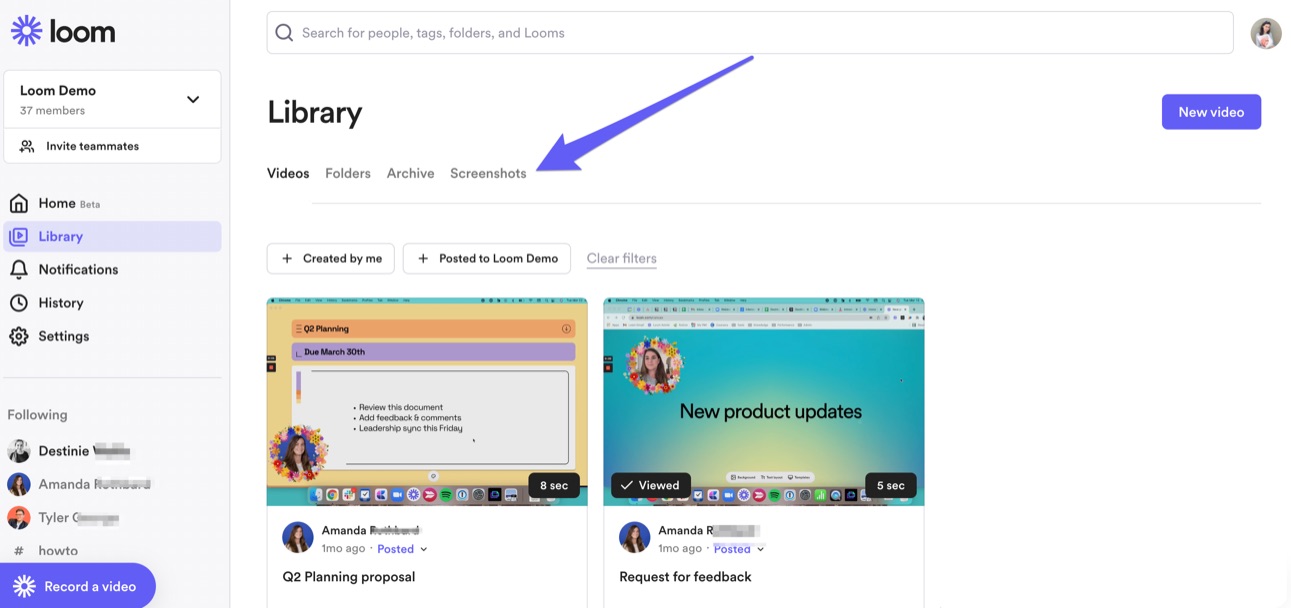Viewport: 1291px width, 608px height.
Task: Click the 5 sec duration badge
Action: [891, 485]
